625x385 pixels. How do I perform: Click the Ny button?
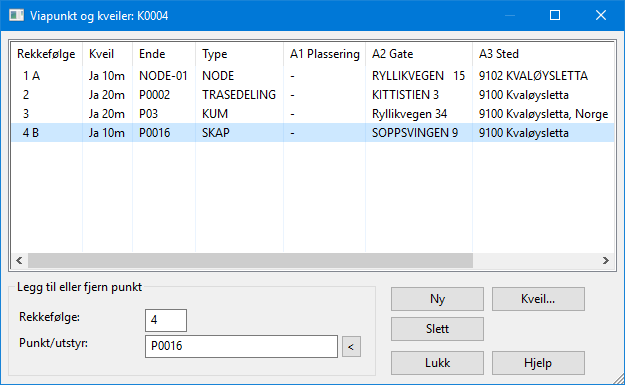[437, 299]
